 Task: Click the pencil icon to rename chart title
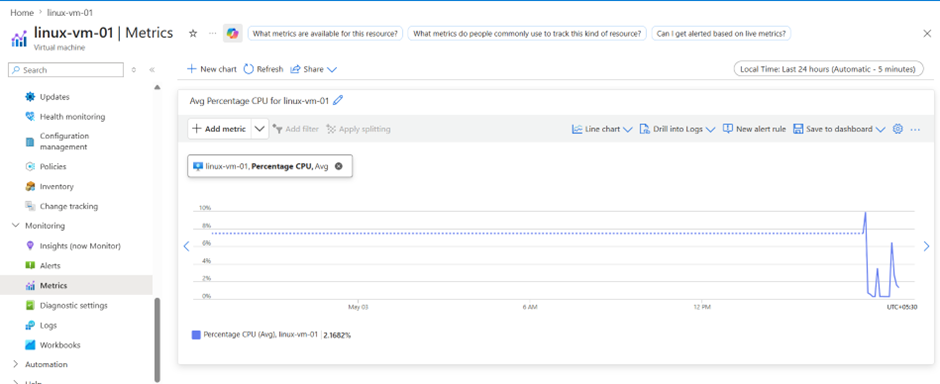click(338, 101)
